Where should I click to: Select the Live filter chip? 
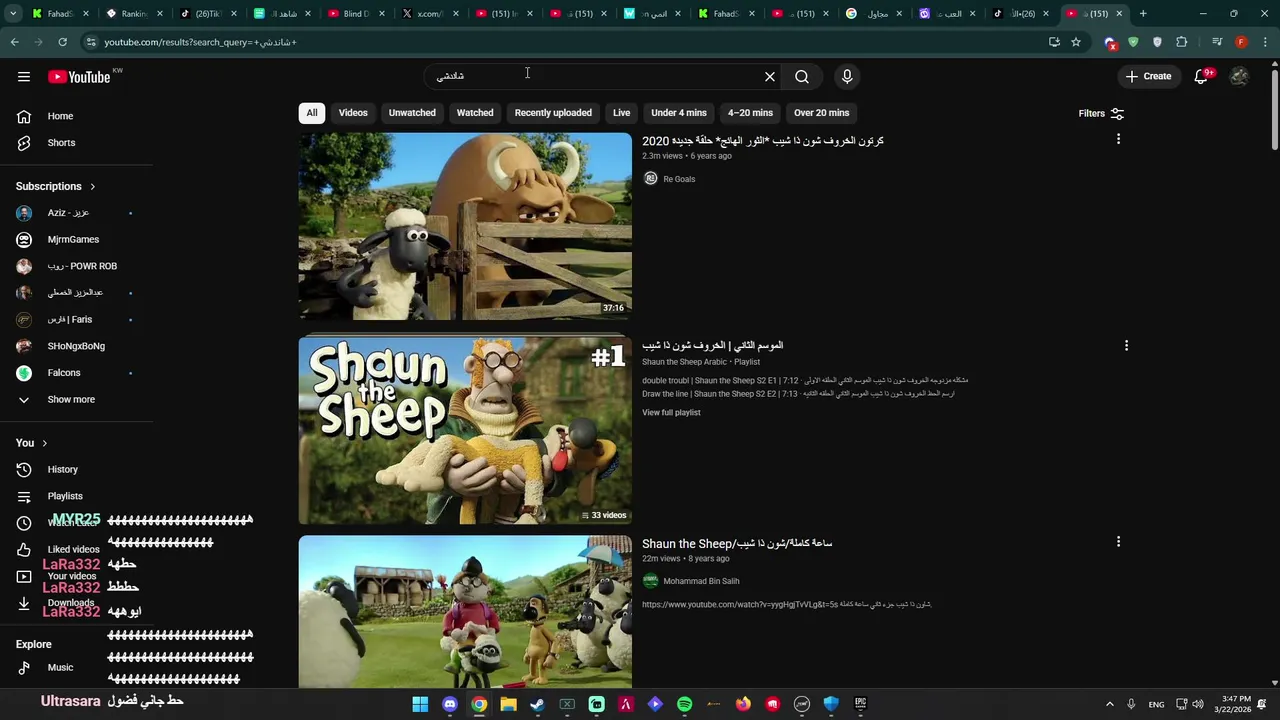click(x=621, y=113)
